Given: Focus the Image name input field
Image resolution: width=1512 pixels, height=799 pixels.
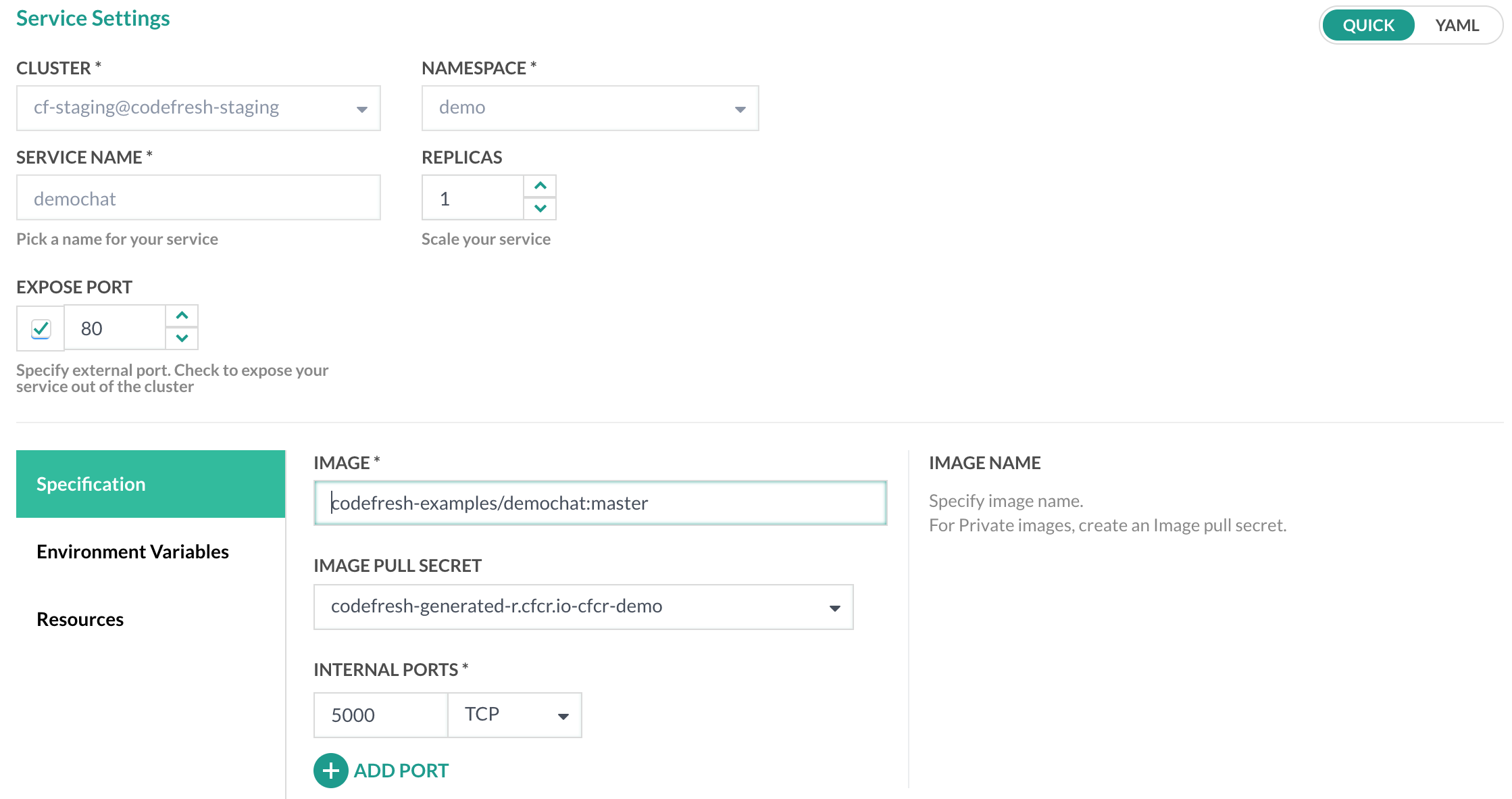Looking at the screenshot, I should [x=600, y=503].
